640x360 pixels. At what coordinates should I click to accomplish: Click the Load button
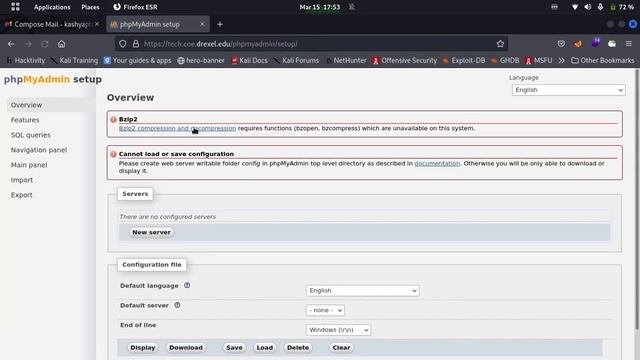[264, 348]
